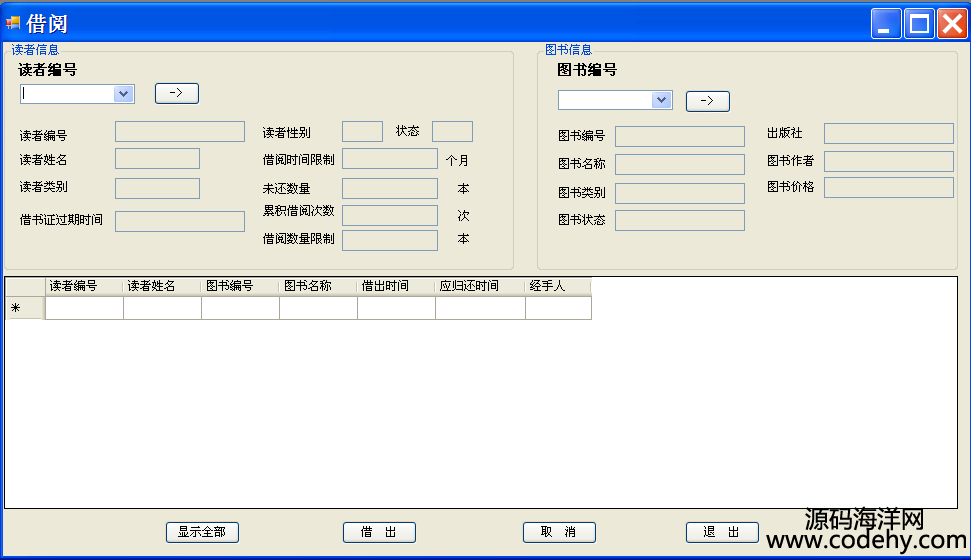The height and width of the screenshot is (560, 971).
Task: Click the 取 消 button
Action: coord(559,532)
